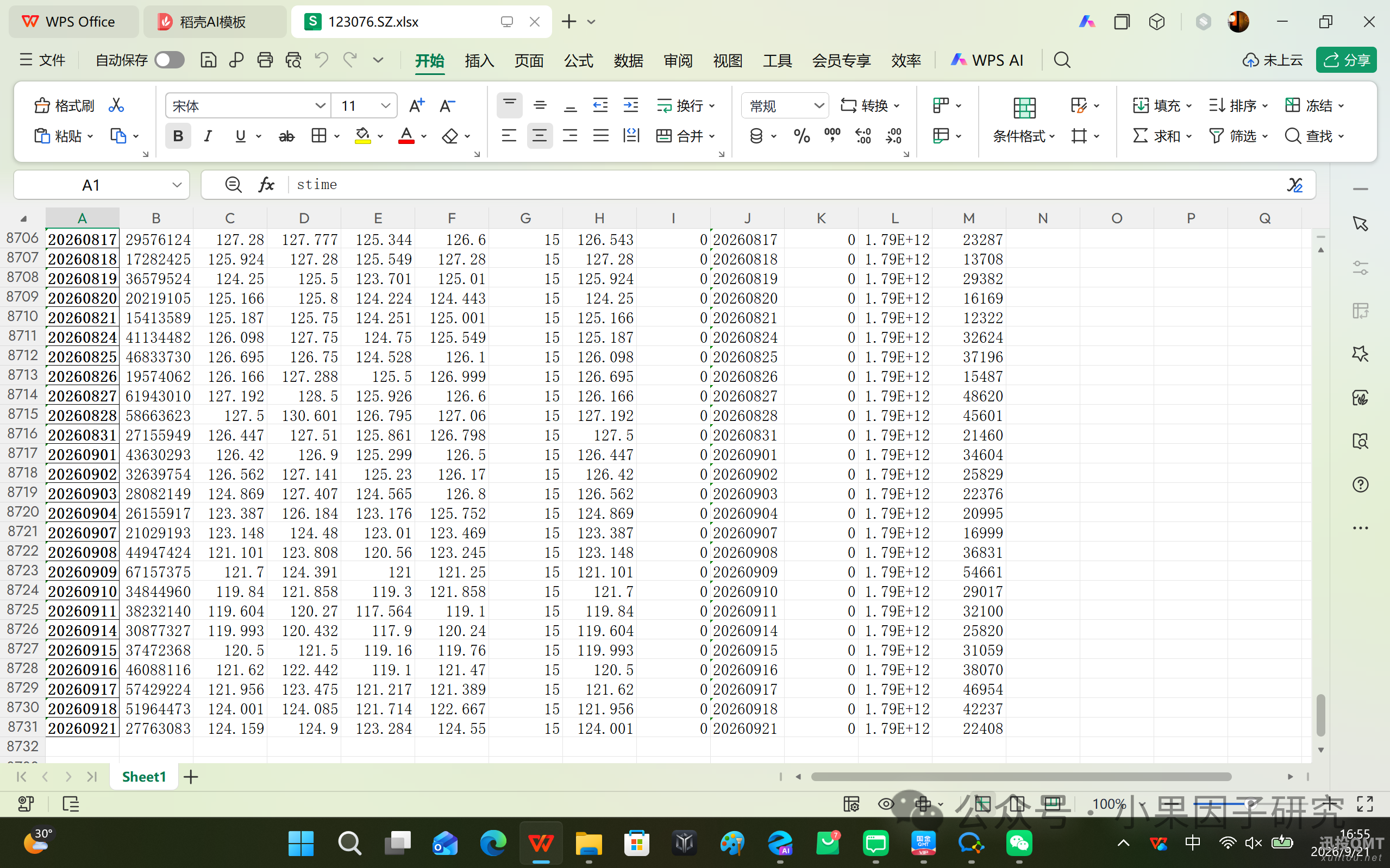Screen dimensions: 1390x868
Task: Click the Percent style icon
Action: (x=802, y=136)
